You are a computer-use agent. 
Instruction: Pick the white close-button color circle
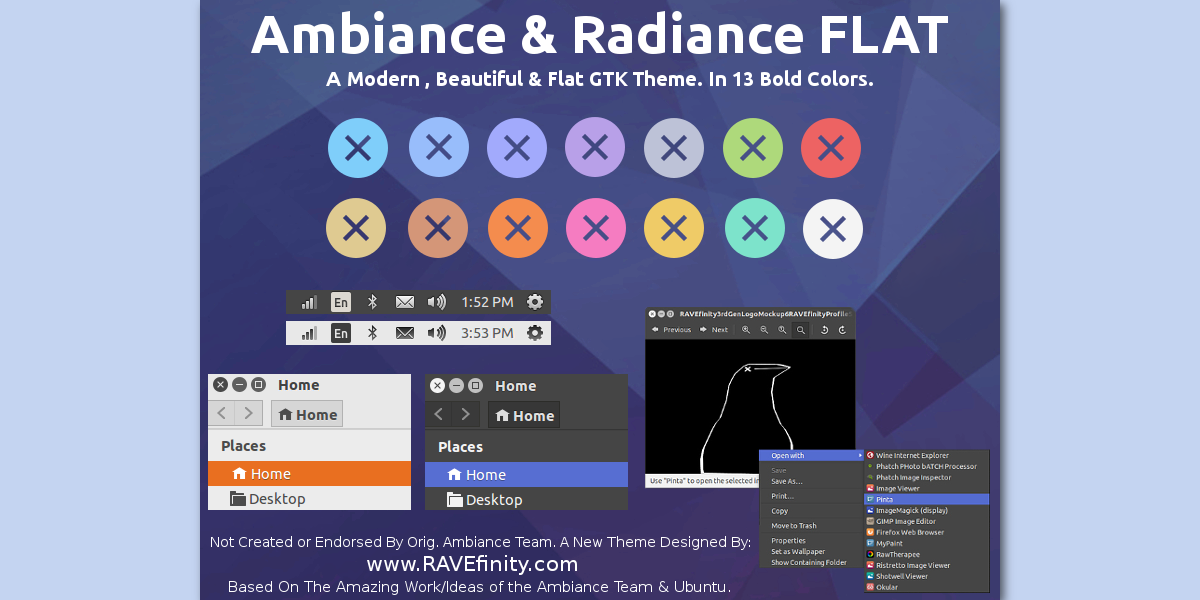(833, 229)
